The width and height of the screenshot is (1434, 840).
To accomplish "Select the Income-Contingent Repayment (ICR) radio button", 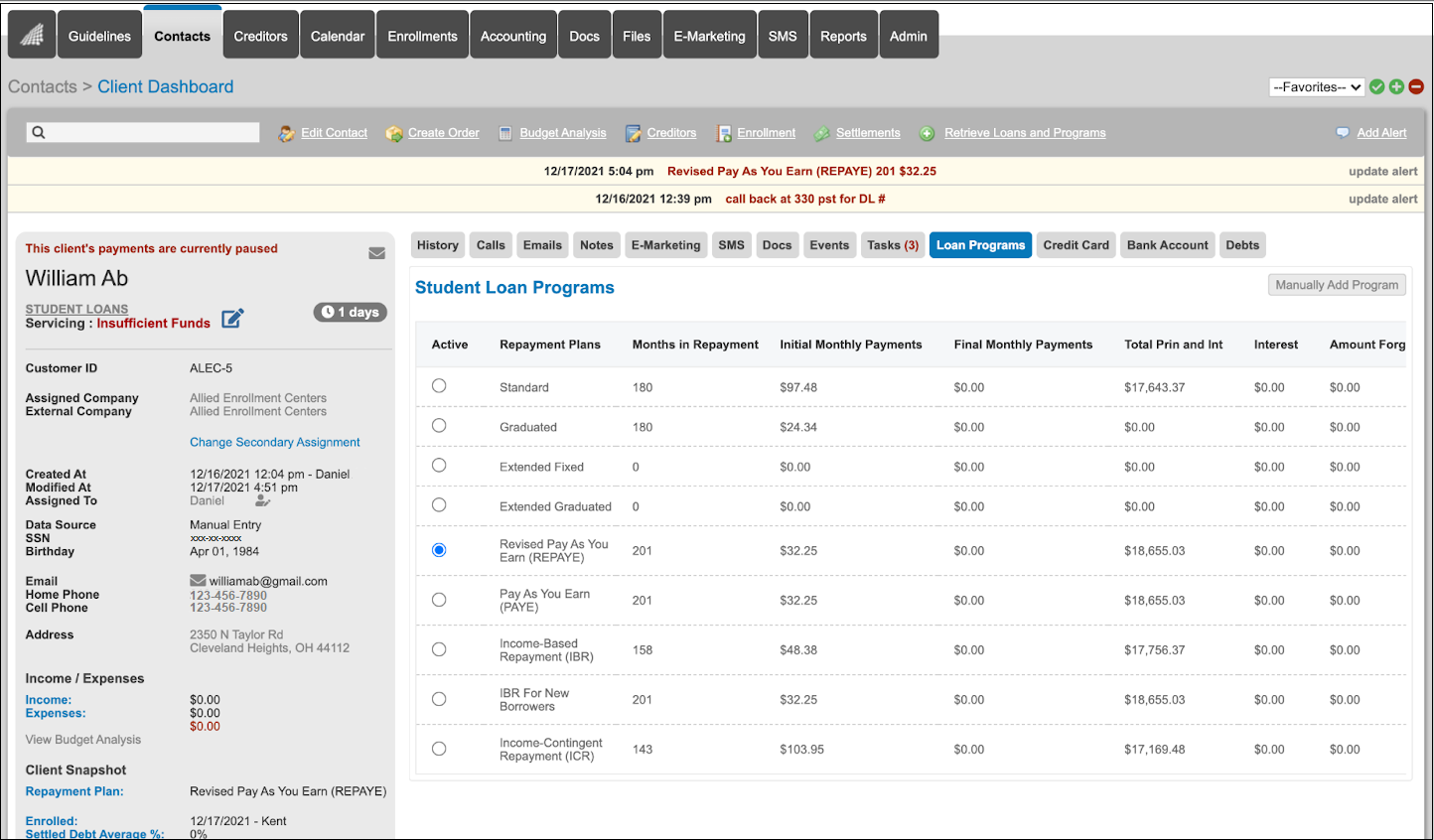I will pyautogui.click(x=439, y=749).
